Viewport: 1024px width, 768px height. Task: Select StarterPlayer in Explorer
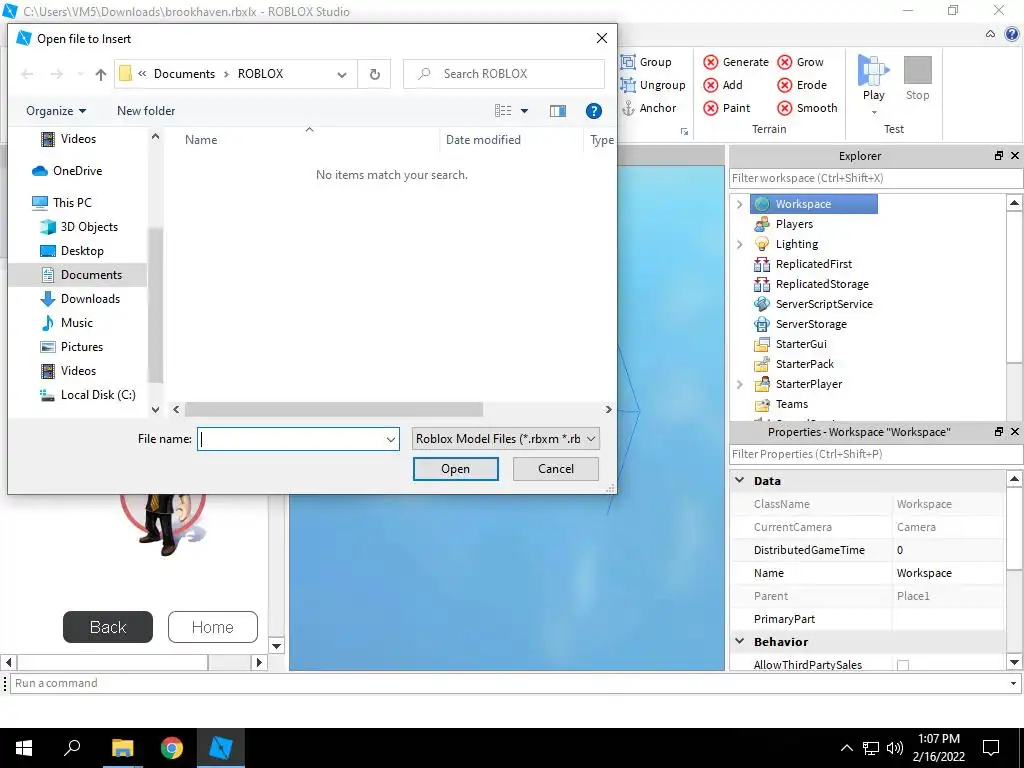point(808,384)
